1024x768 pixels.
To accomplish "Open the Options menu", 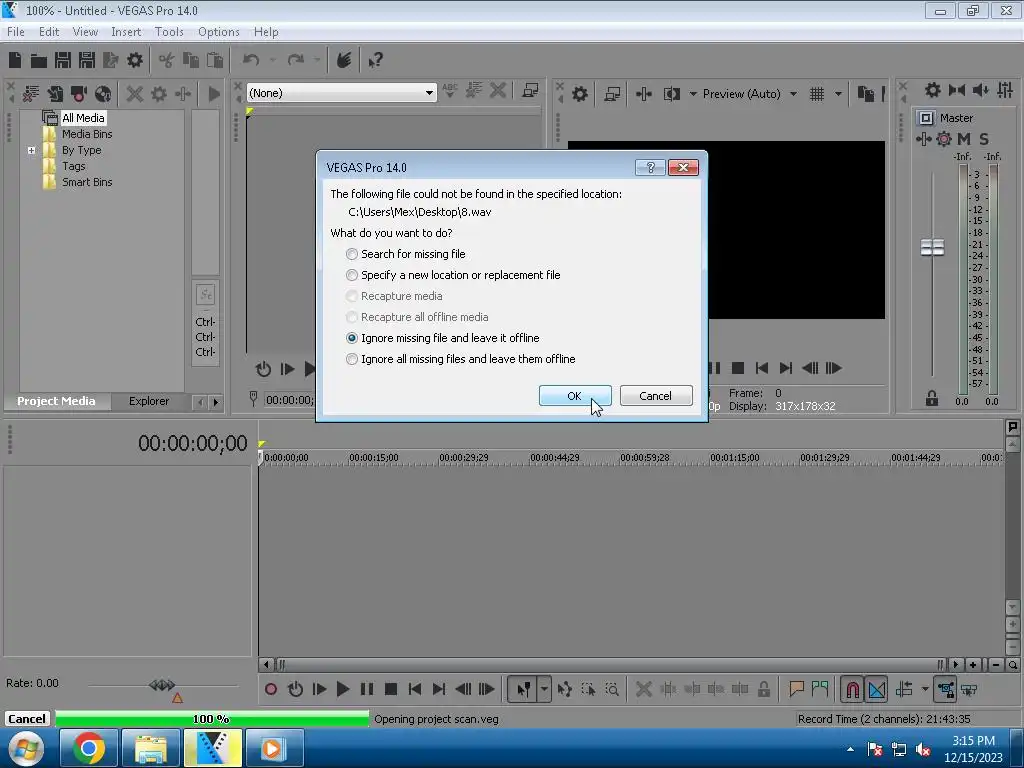I will point(219,32).
